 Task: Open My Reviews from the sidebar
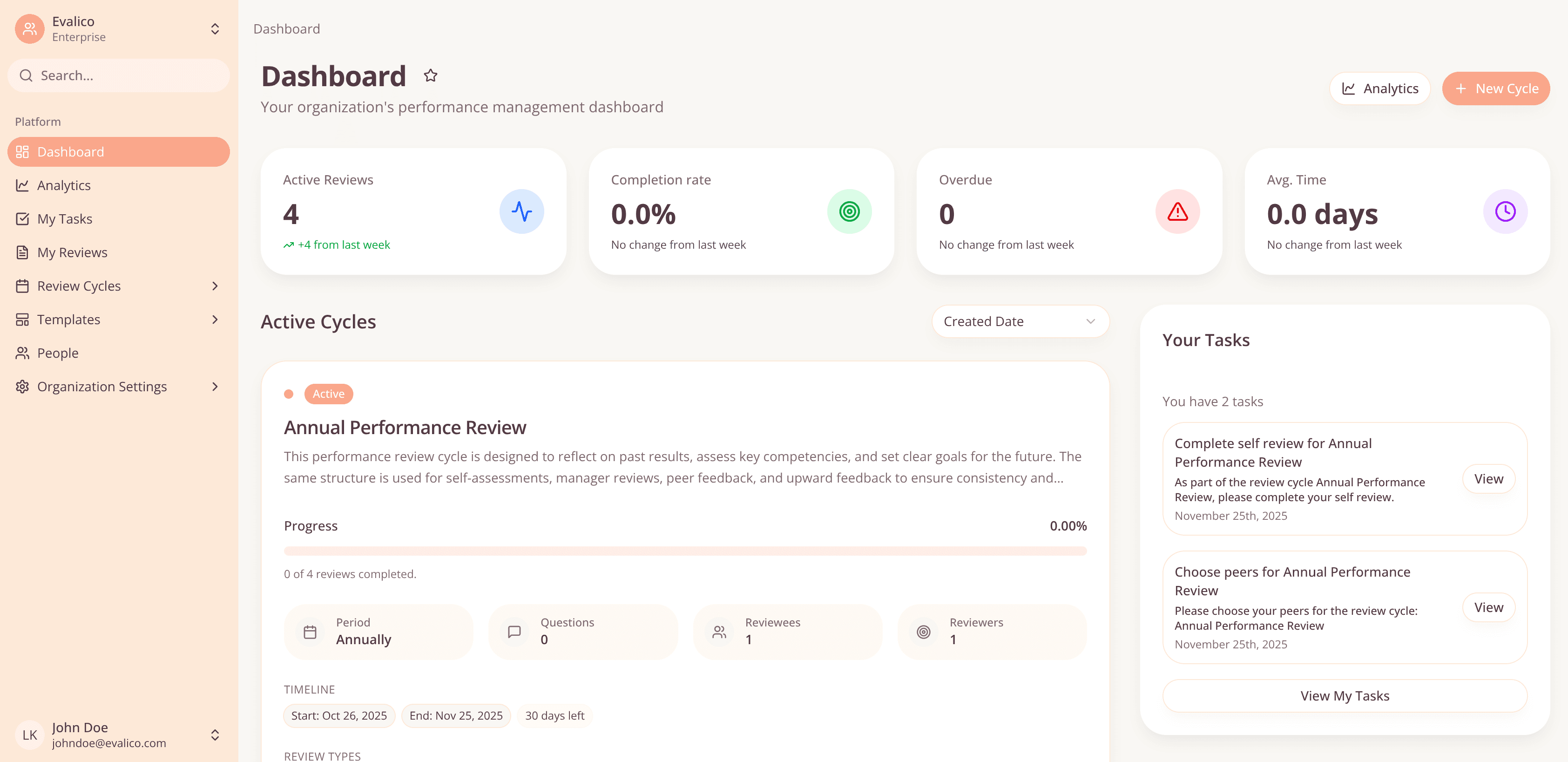tap(72, 252)
